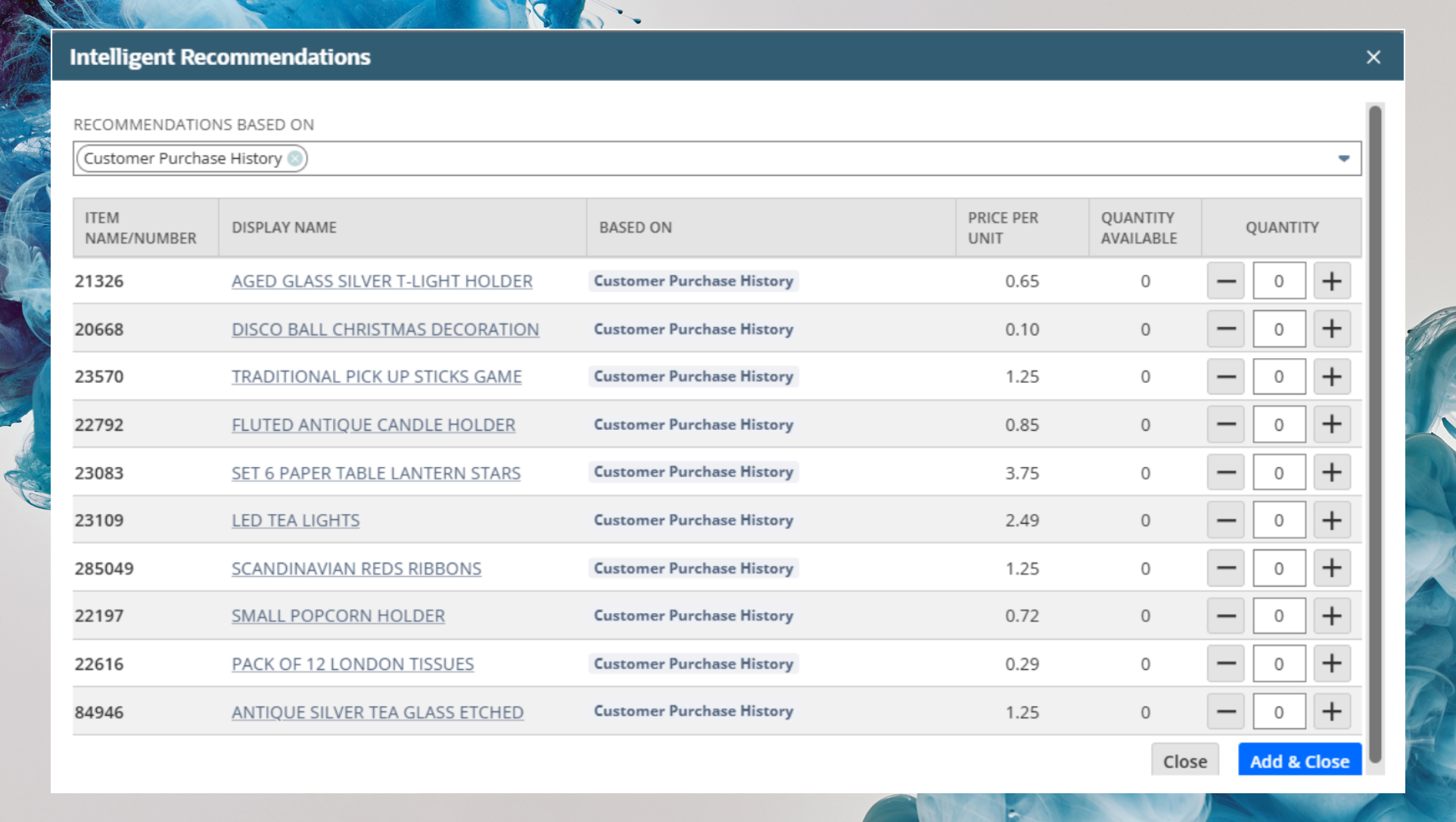Image resolution: width=1456 pixels, height=822 pixels.
Task: Expand the Recommendations Based On dropdown arrow
Action: pos(1344,158)
